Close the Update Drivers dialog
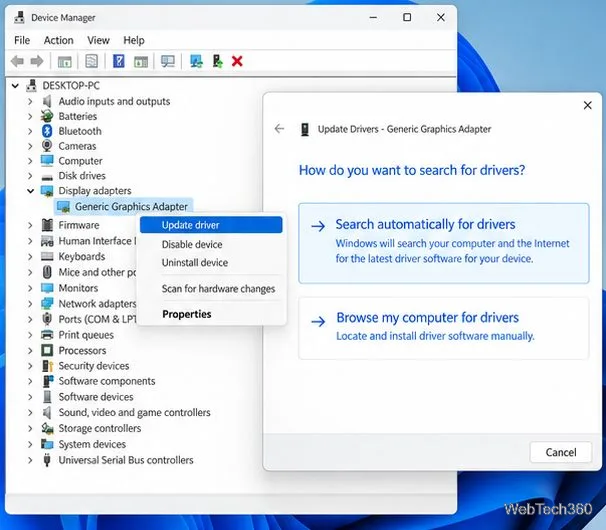606x530 pixels. coord(587,105)
